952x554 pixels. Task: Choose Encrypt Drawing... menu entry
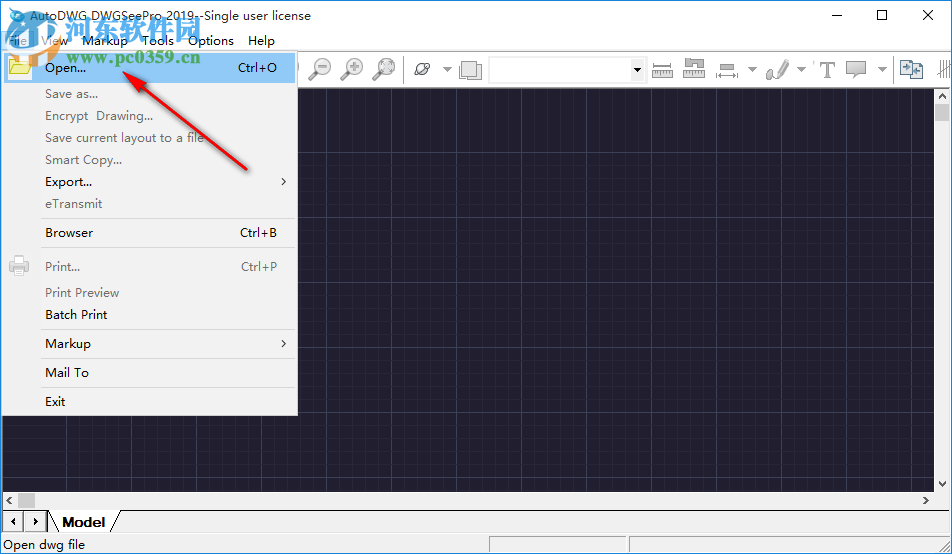(149, 115)
